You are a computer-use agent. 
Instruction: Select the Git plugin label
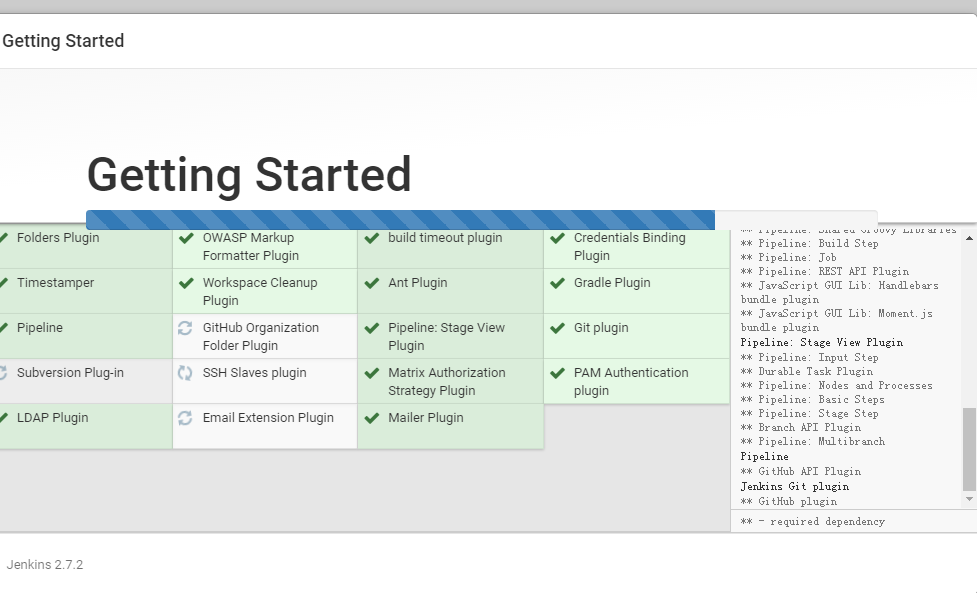pyautogui.click(x=601, y=328)
